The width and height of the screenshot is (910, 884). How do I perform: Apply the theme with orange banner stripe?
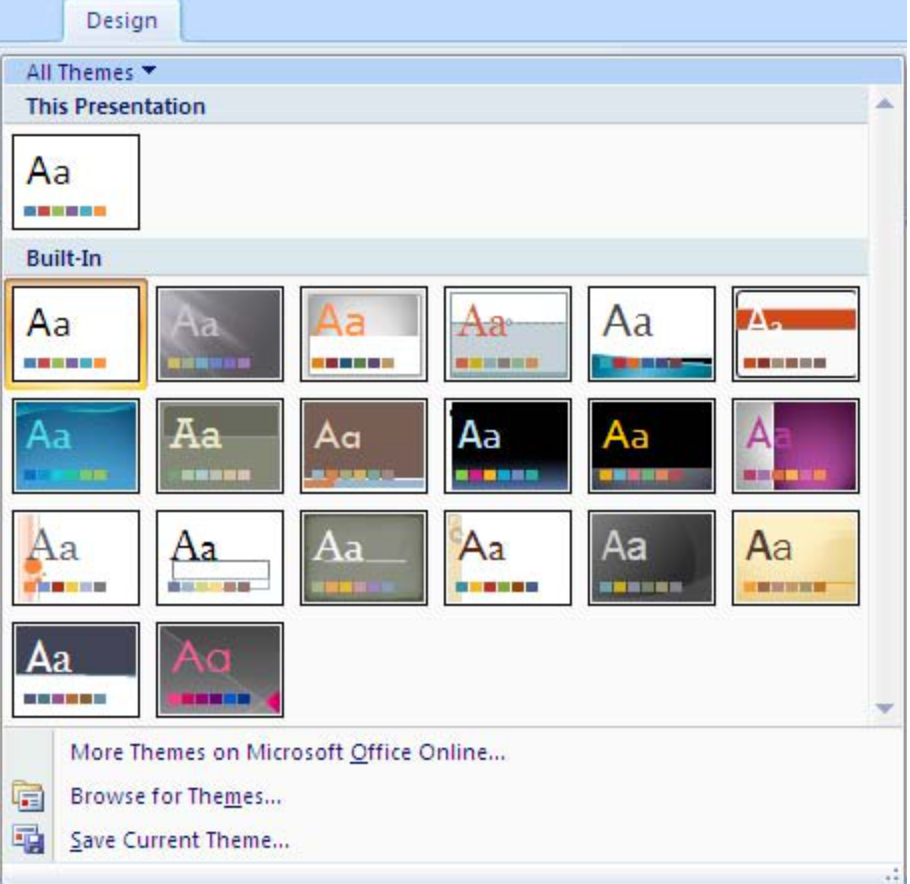(x=796, y=334)
